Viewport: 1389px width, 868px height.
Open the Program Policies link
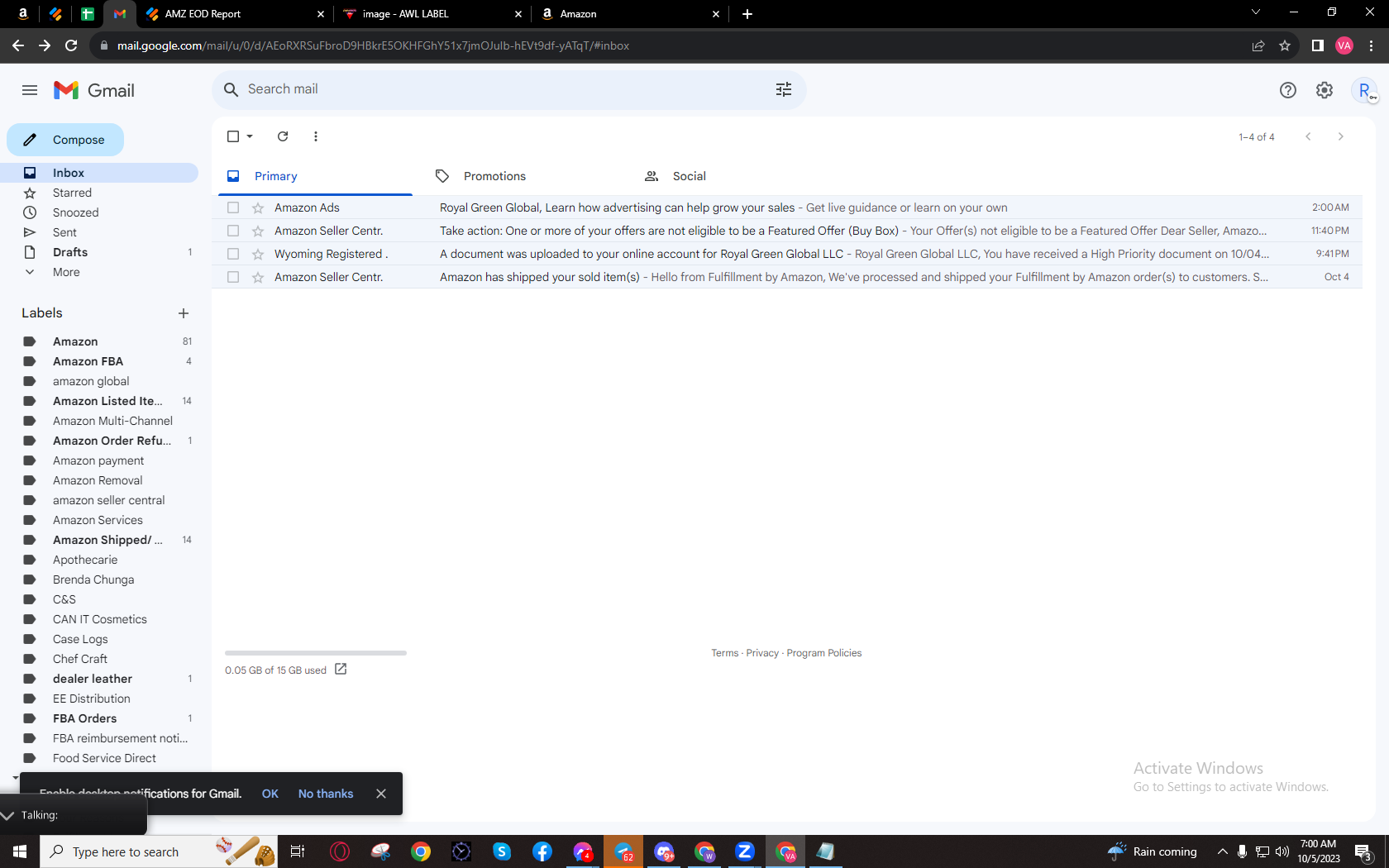(x=824, y=653)
